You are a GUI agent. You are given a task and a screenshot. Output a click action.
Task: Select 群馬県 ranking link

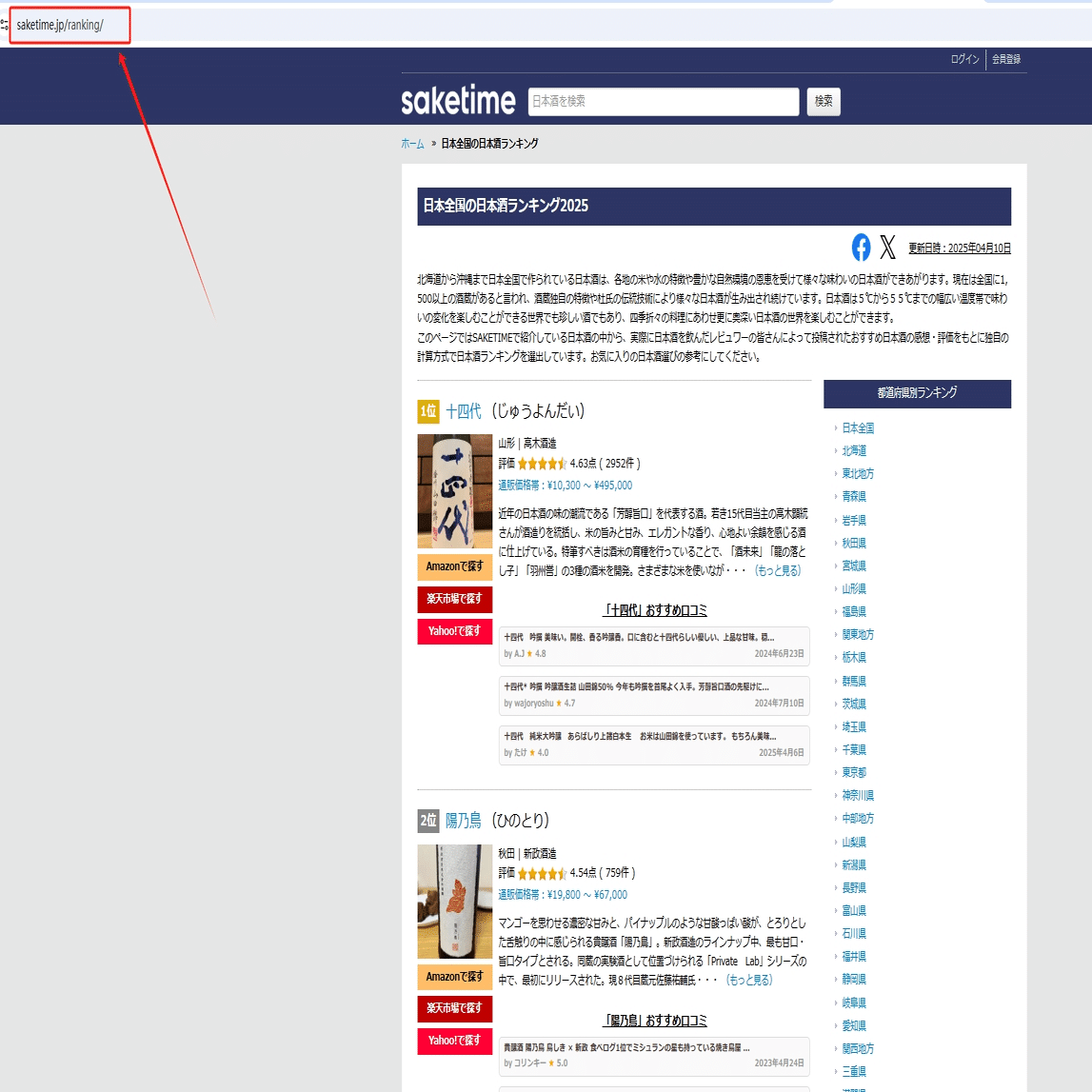(x=854, y=681)
